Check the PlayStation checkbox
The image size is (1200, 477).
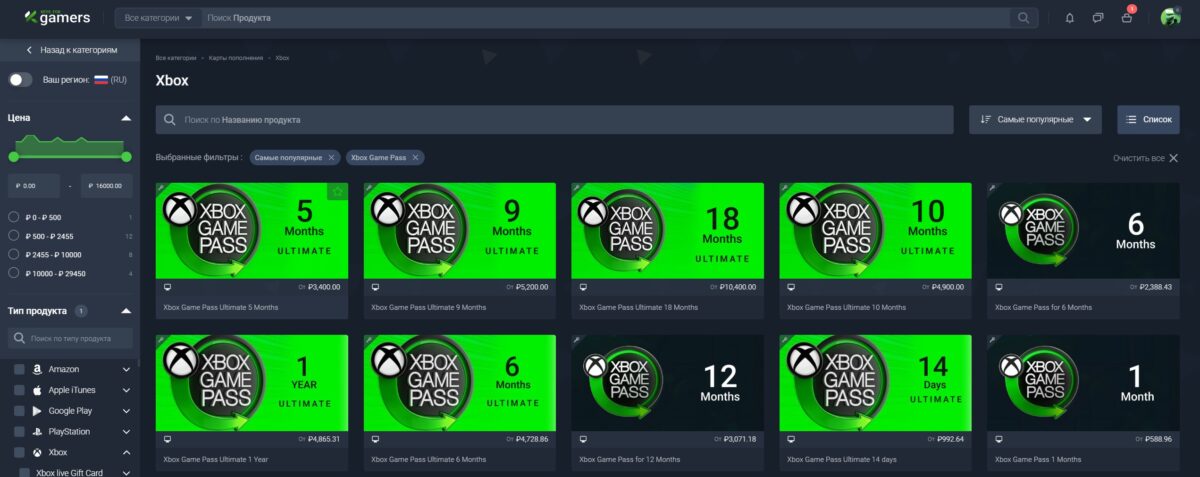19,432
